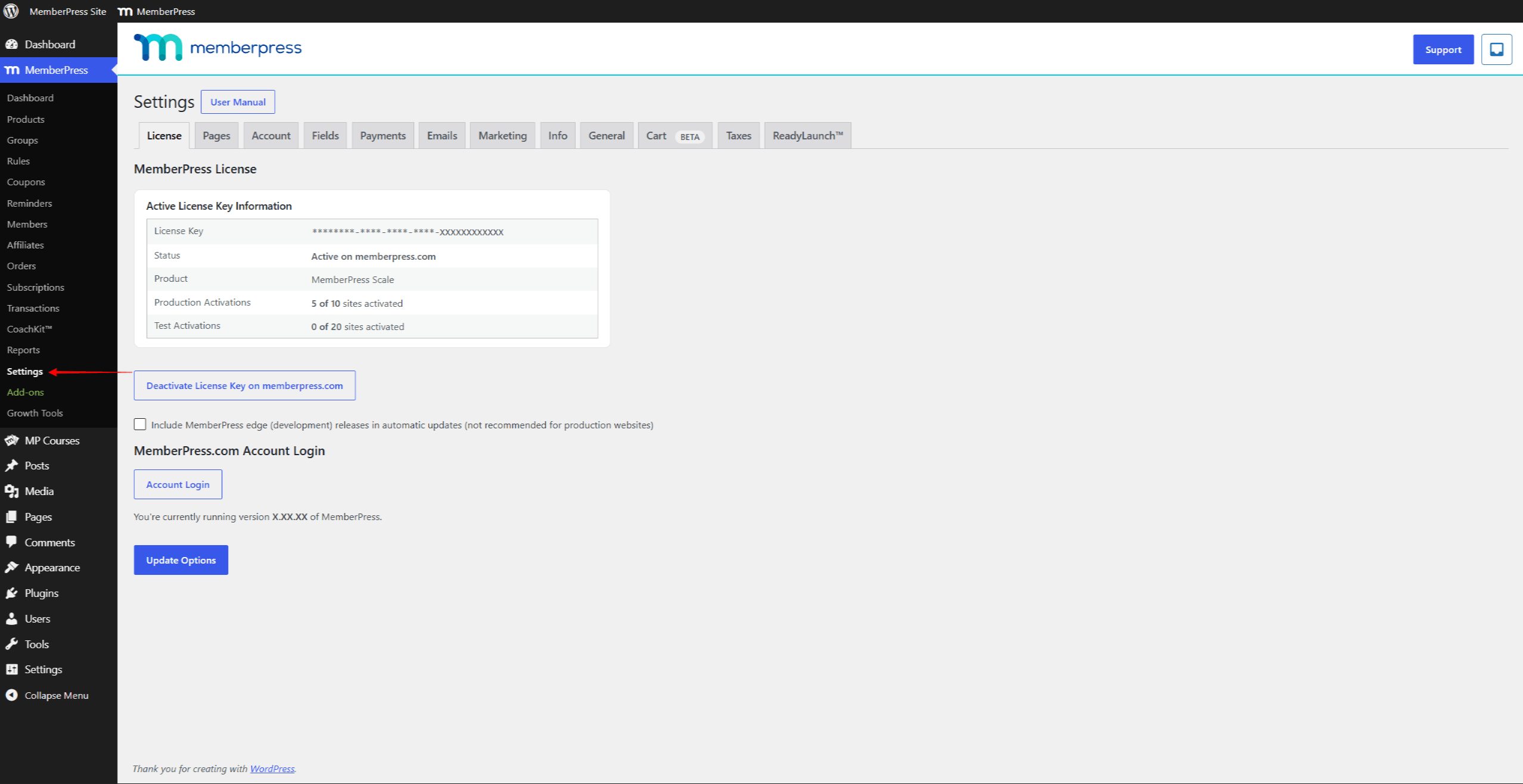Viewport: 1523px width, 784px height.
Task: Follow the WordPress footer link
Action: [272, 769]
